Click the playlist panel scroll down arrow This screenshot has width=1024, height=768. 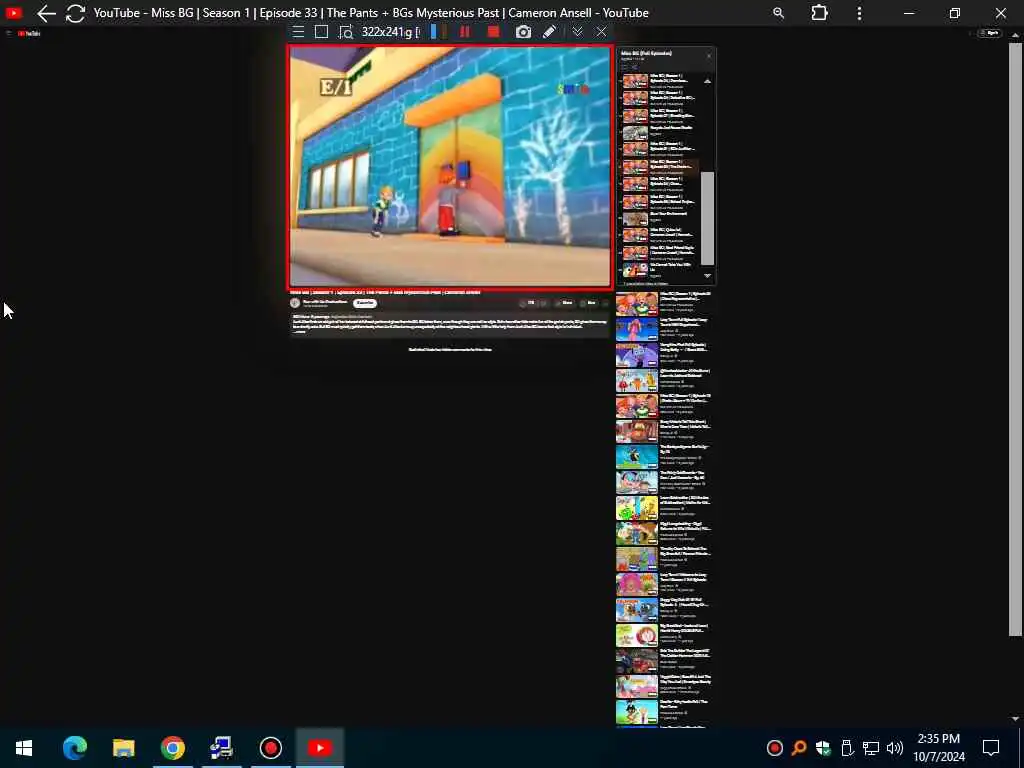click(707, 276)
